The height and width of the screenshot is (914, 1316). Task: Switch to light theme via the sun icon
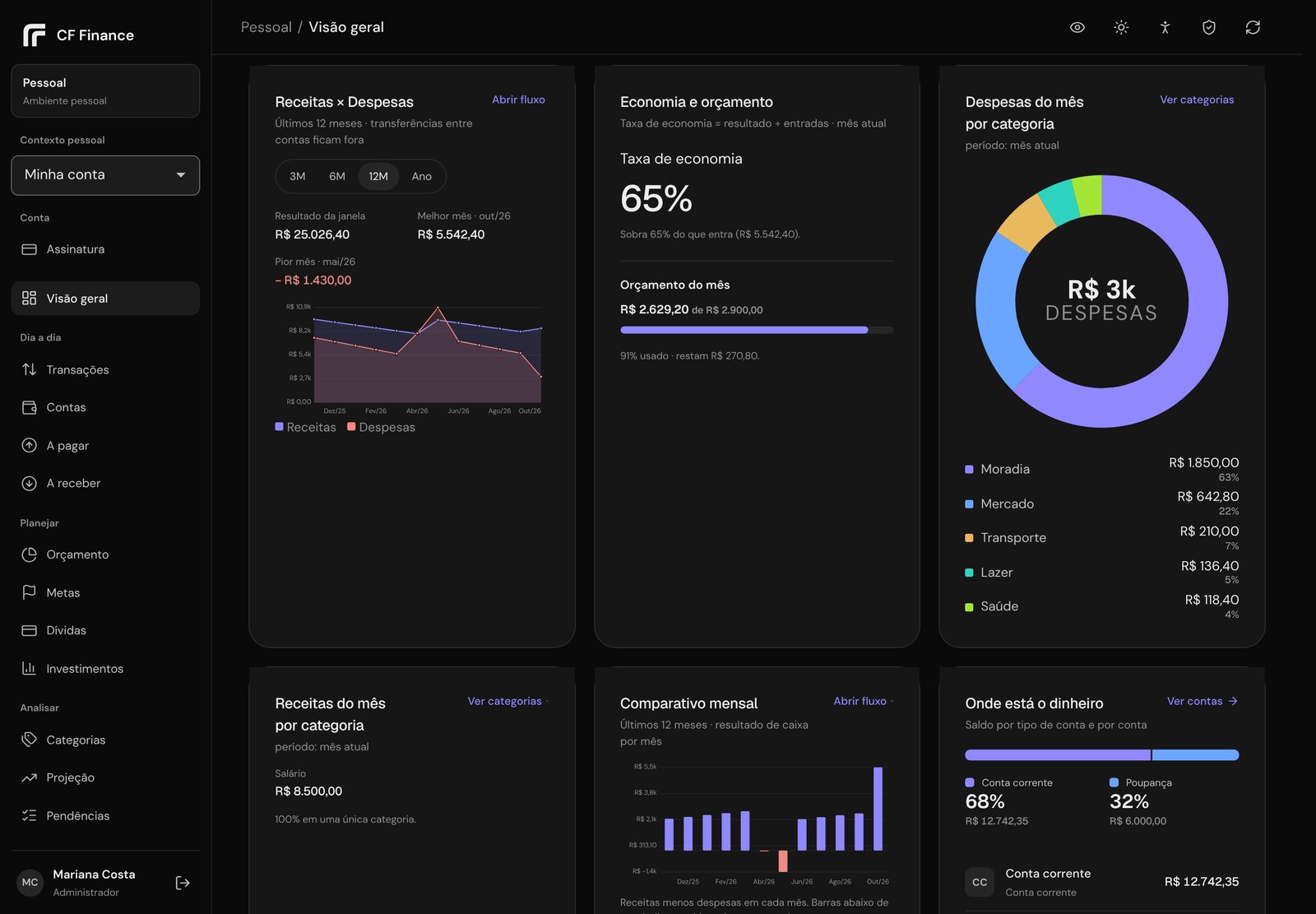coord(1121,27)
